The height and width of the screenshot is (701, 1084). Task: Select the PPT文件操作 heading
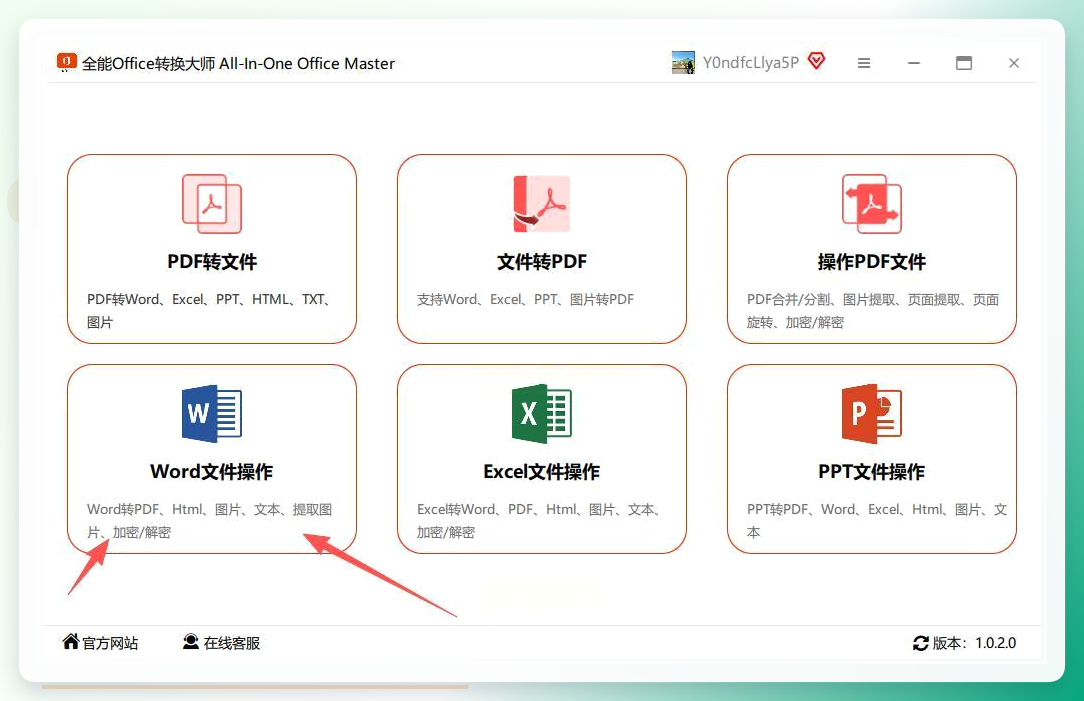tap(872, 471)
